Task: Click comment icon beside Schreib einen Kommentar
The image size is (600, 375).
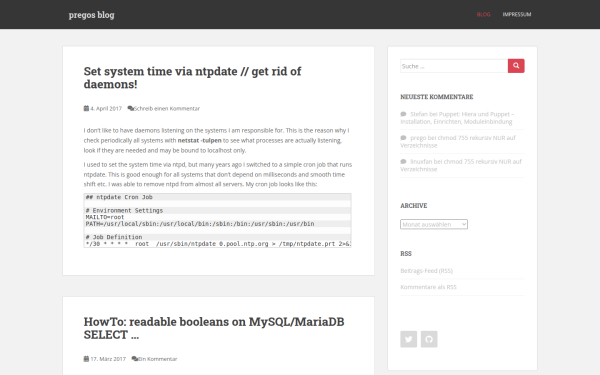Action: pos(130,108)
